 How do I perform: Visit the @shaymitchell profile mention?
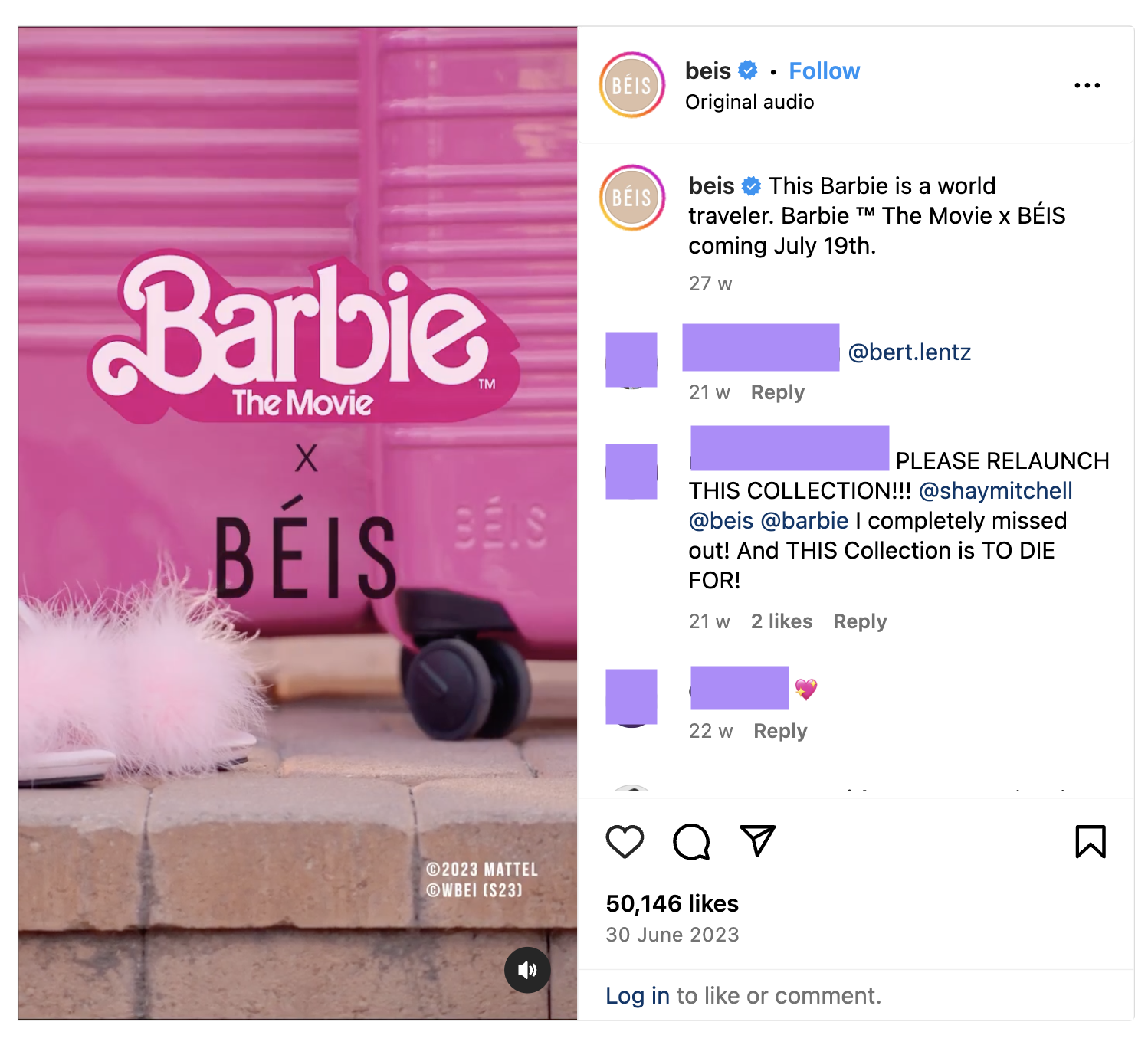(x=995, y=490)
